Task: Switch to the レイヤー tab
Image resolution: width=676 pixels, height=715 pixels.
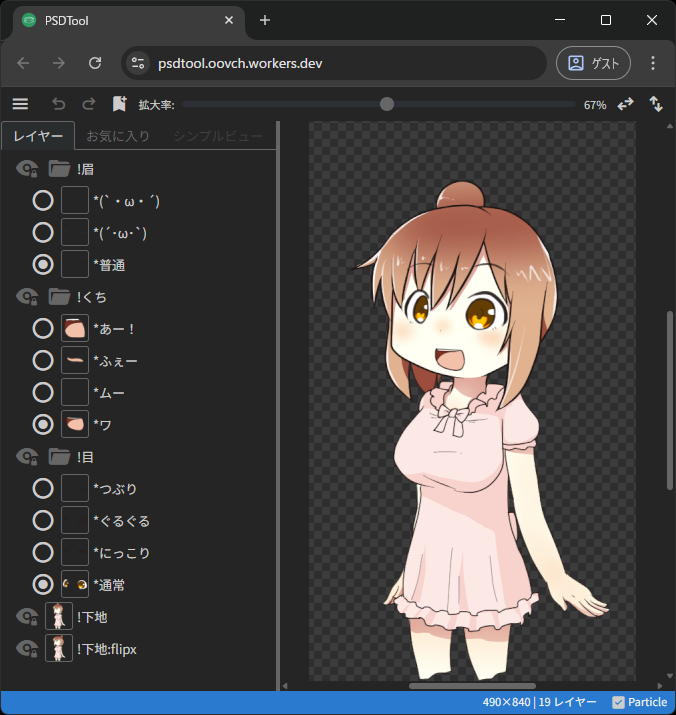Action: 38,136
